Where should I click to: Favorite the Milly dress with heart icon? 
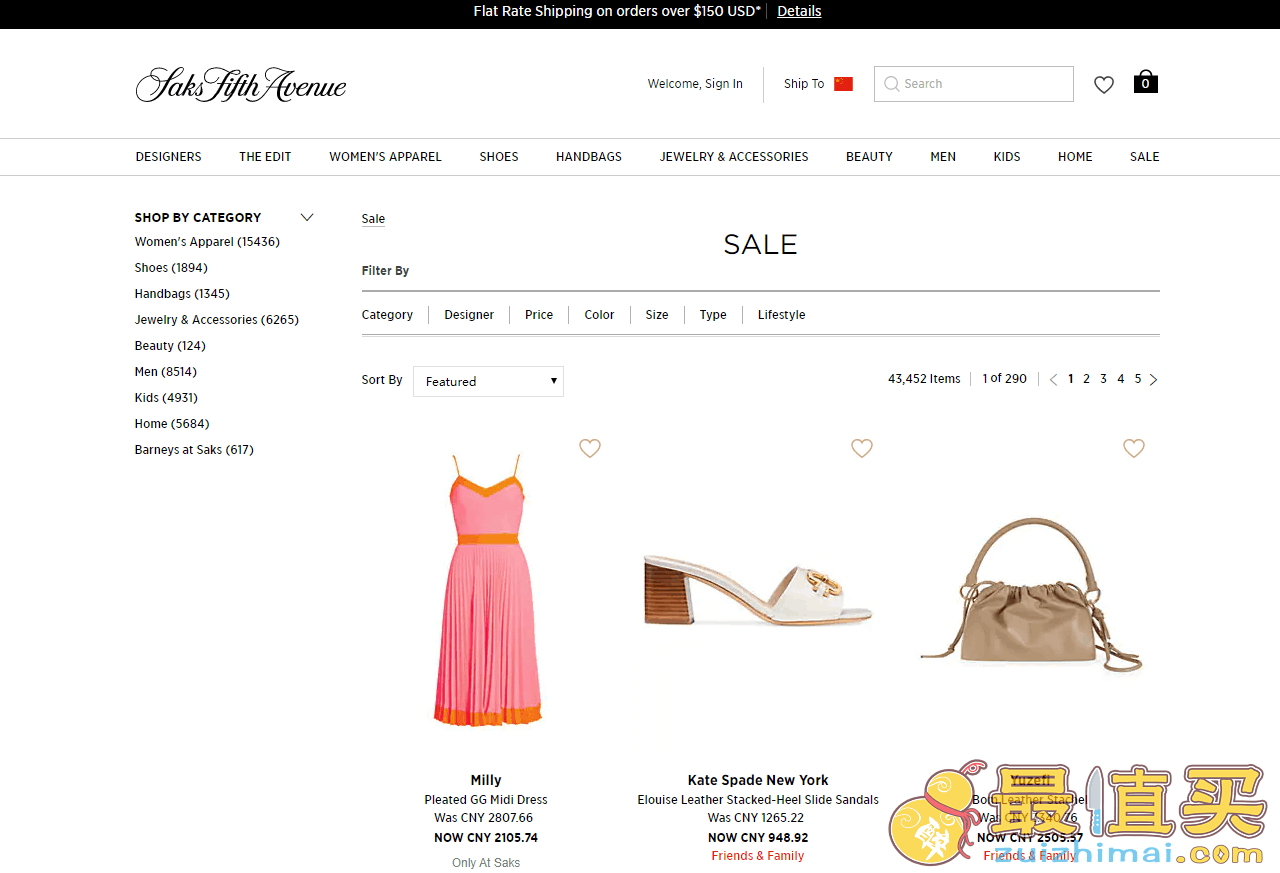(x=590, y=449)
